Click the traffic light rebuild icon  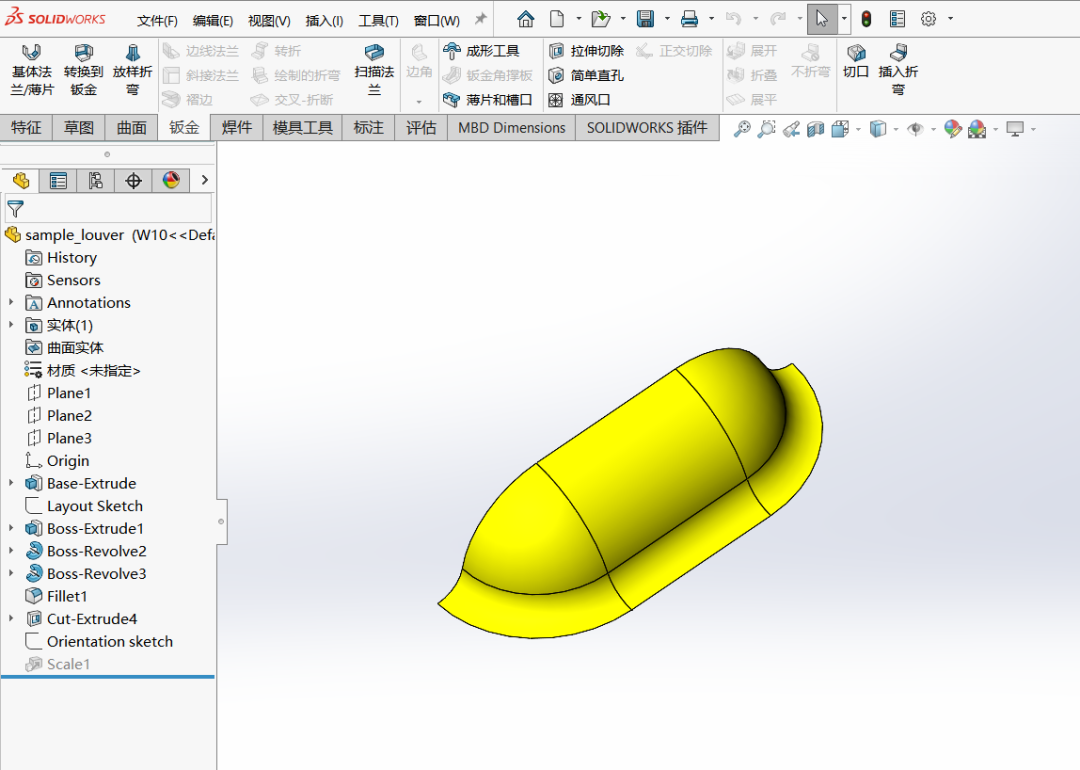point(866,19)
